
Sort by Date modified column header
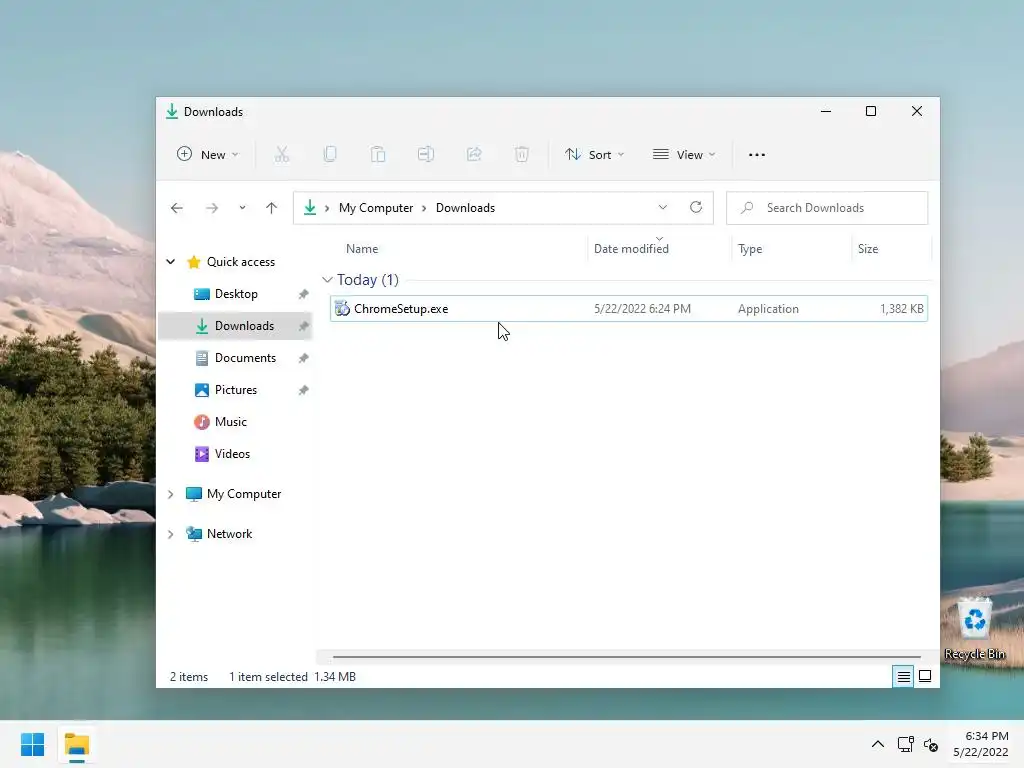[631, 249]
